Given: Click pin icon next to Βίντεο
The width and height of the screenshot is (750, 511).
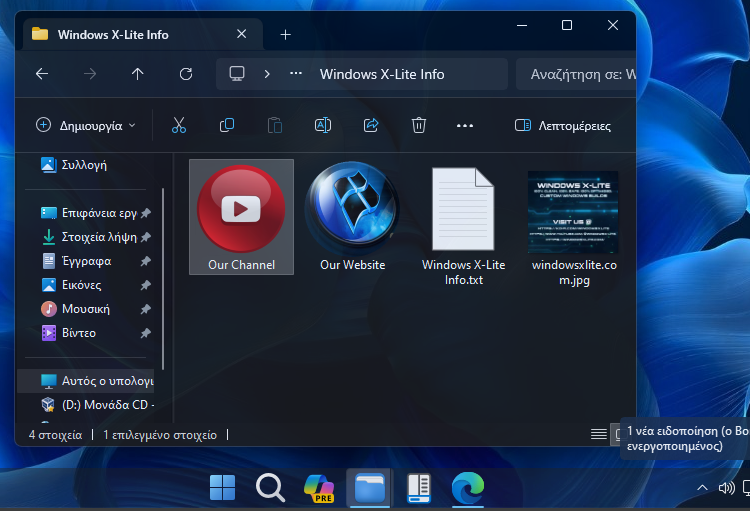Looking at the screenshot, I should 146,333.
